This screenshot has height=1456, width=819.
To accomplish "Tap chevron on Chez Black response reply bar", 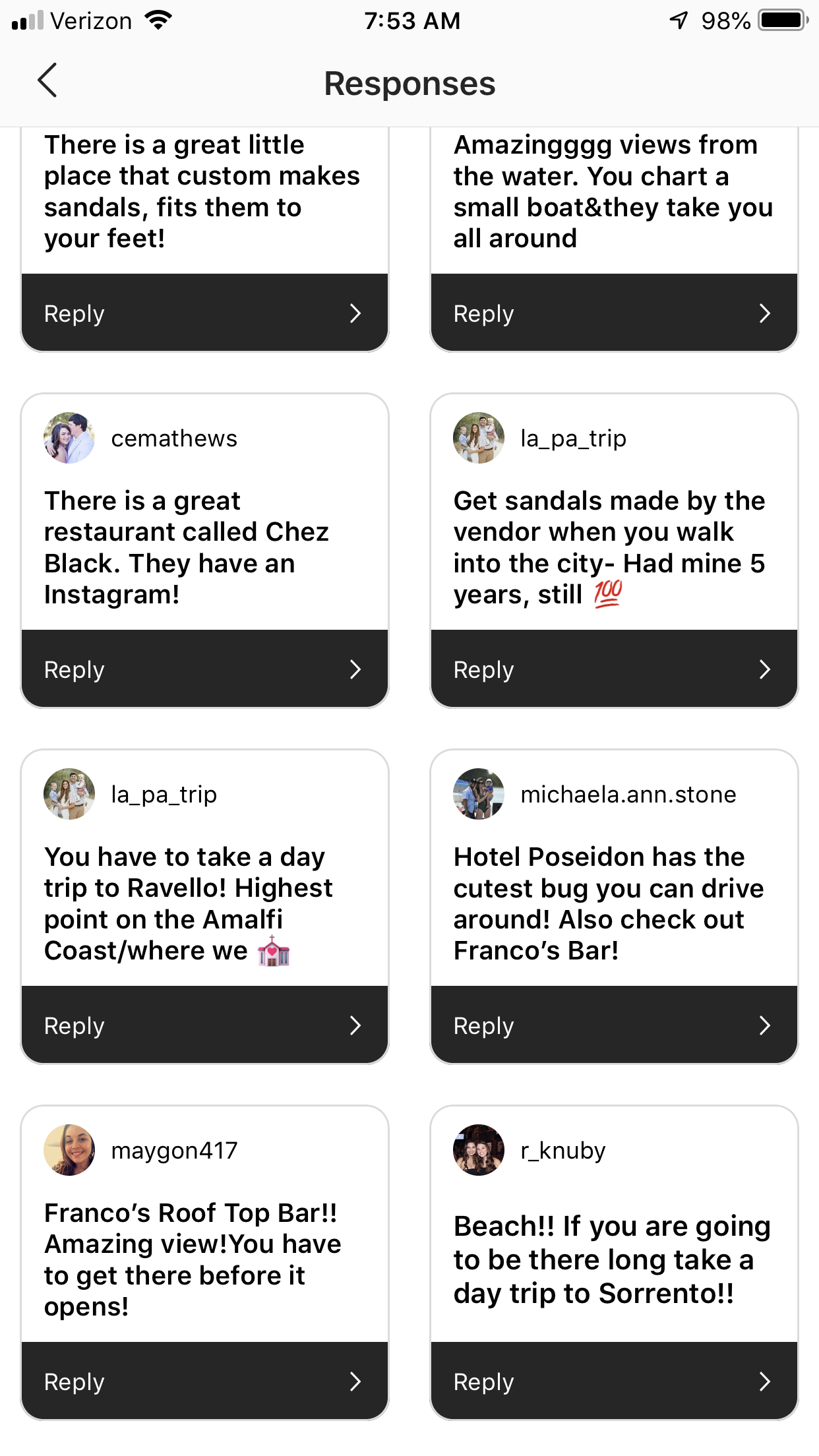I will [355, 669].
